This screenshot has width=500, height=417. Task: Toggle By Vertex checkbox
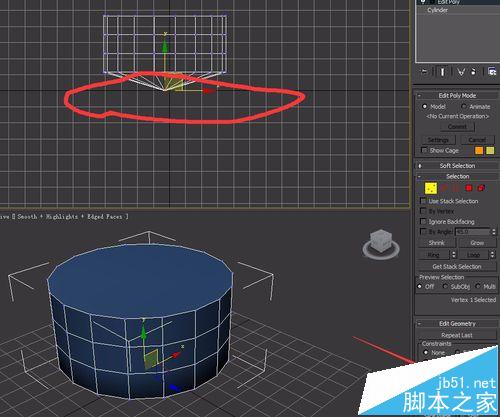coord(423,211)
